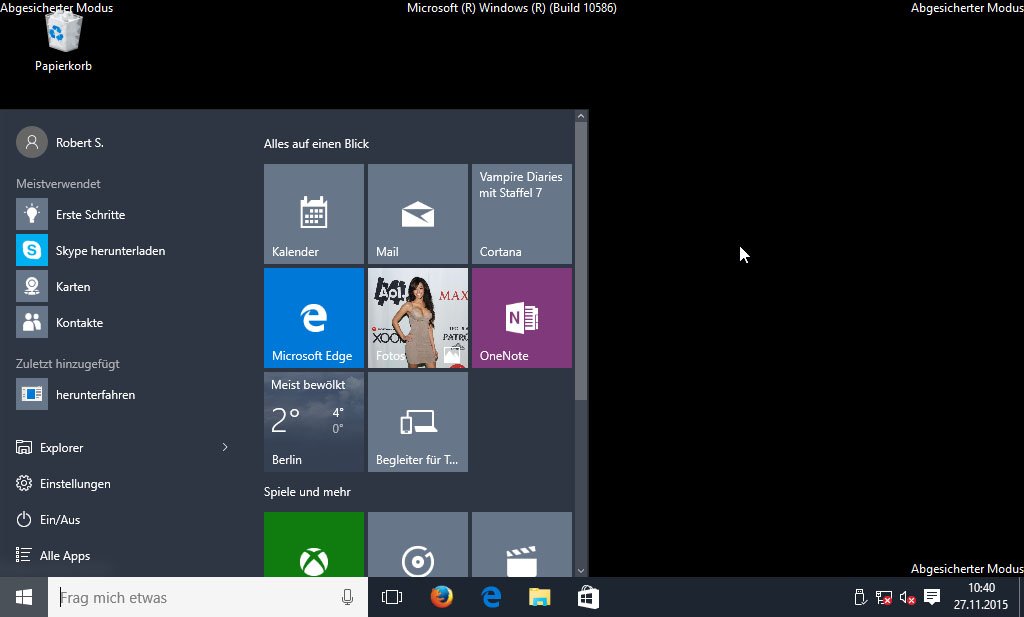Viewport: 1024px width, 617px height.
Task: Open the Store from the taskbar
Action: [588, 597]
